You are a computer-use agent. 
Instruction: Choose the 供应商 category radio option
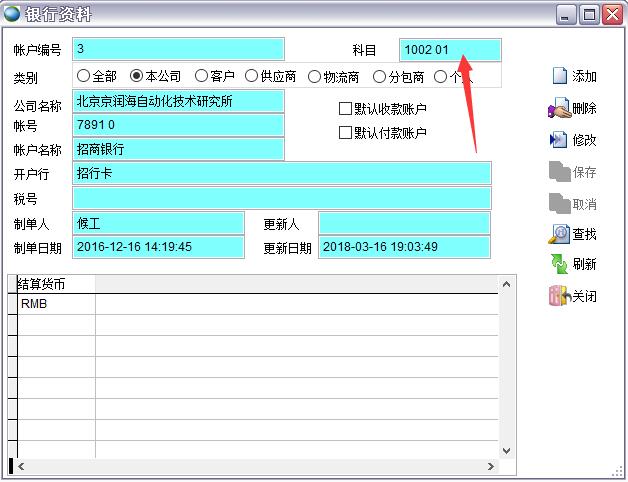pos(252,76)
